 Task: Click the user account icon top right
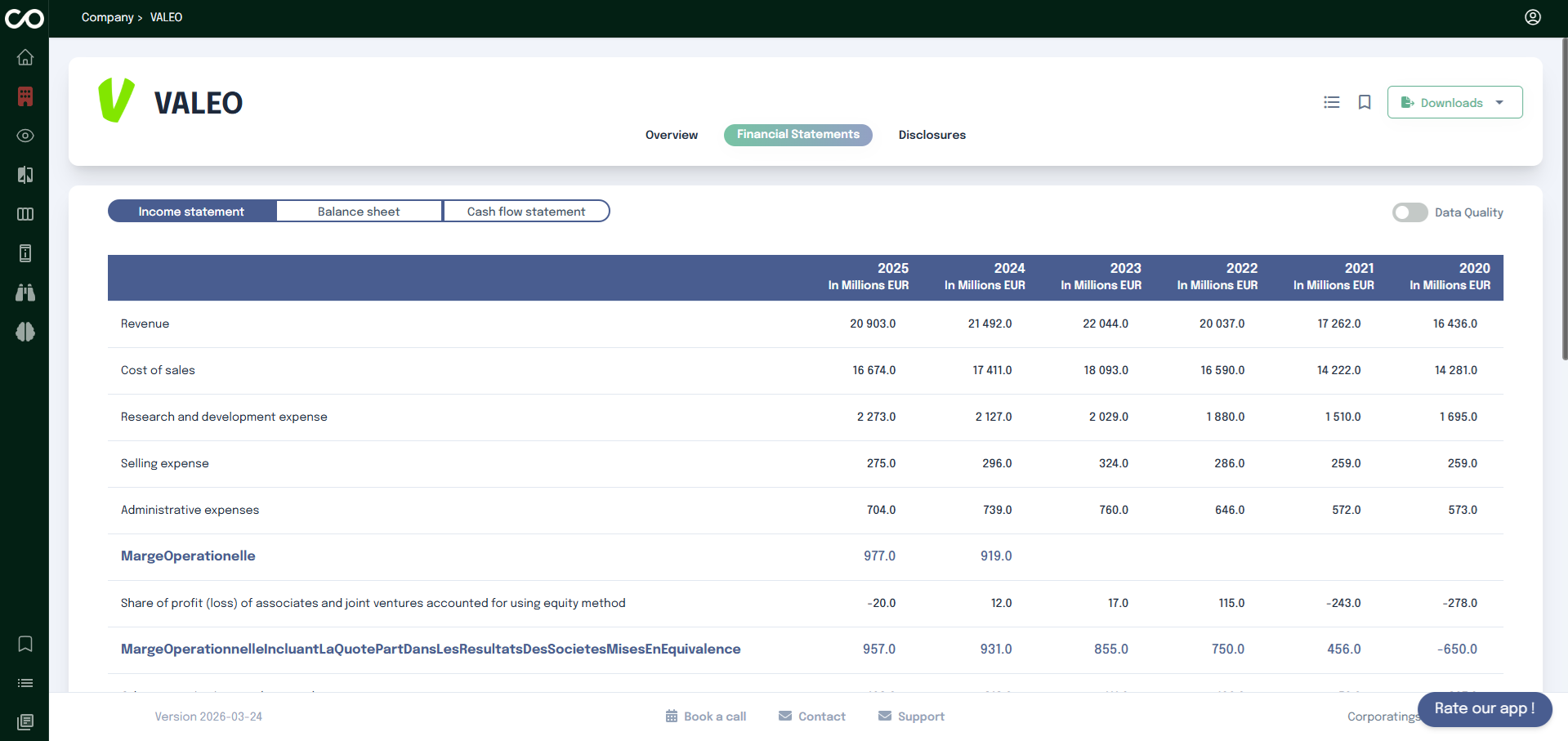(1532, 17)
